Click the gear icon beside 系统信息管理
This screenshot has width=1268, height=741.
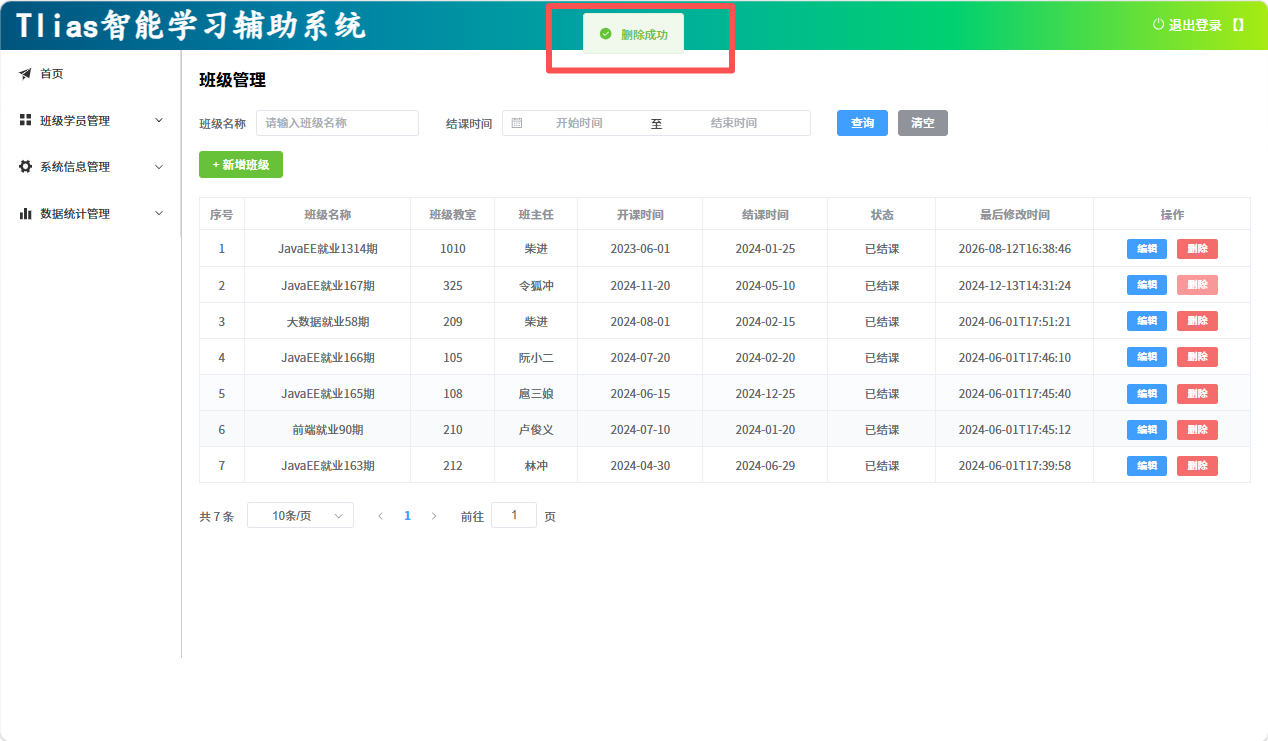click(x=25, y=167)
